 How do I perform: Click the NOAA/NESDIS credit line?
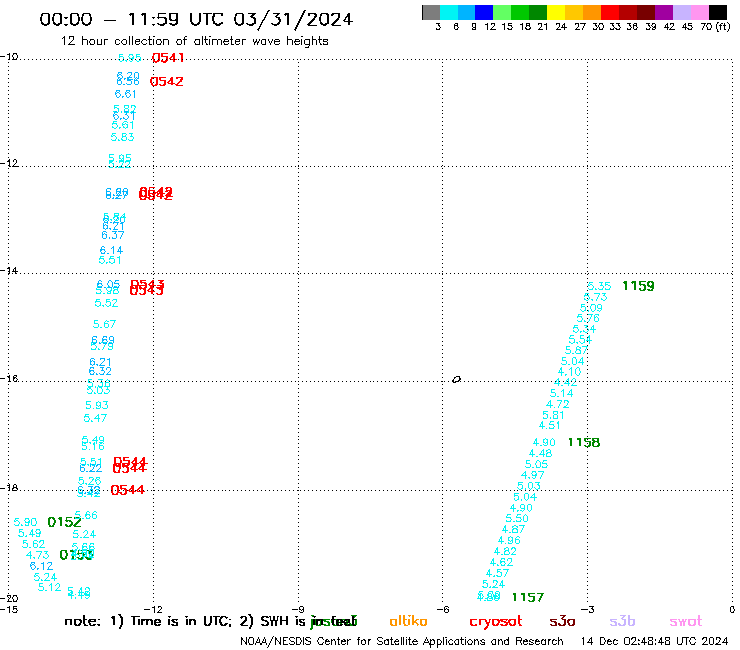402,642
